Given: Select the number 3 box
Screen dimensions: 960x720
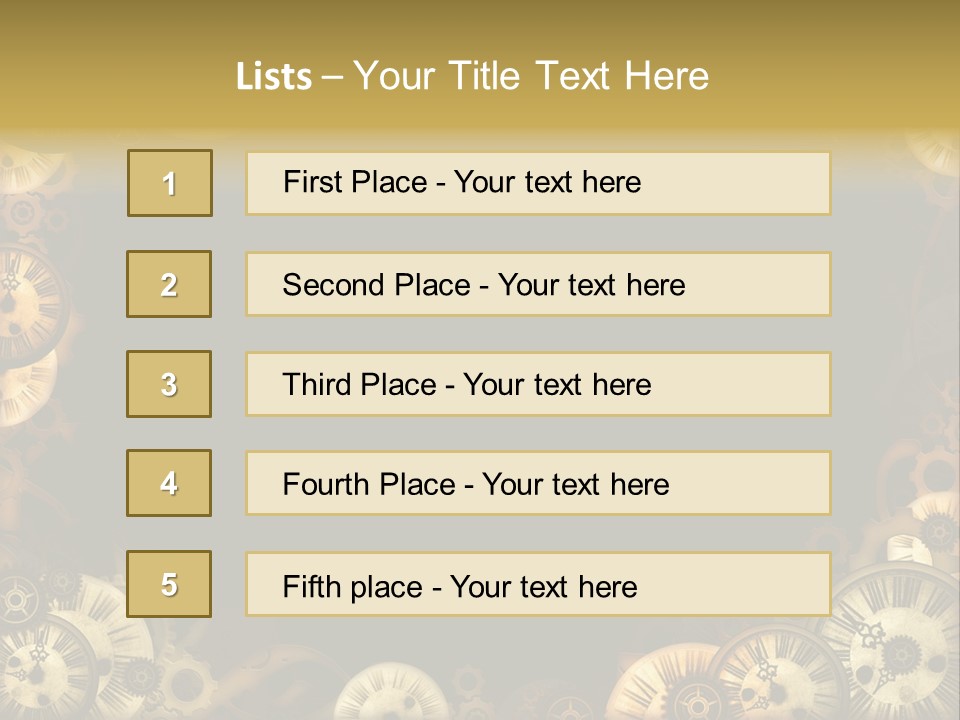Looking at the screenshot, I should (169, 384).
